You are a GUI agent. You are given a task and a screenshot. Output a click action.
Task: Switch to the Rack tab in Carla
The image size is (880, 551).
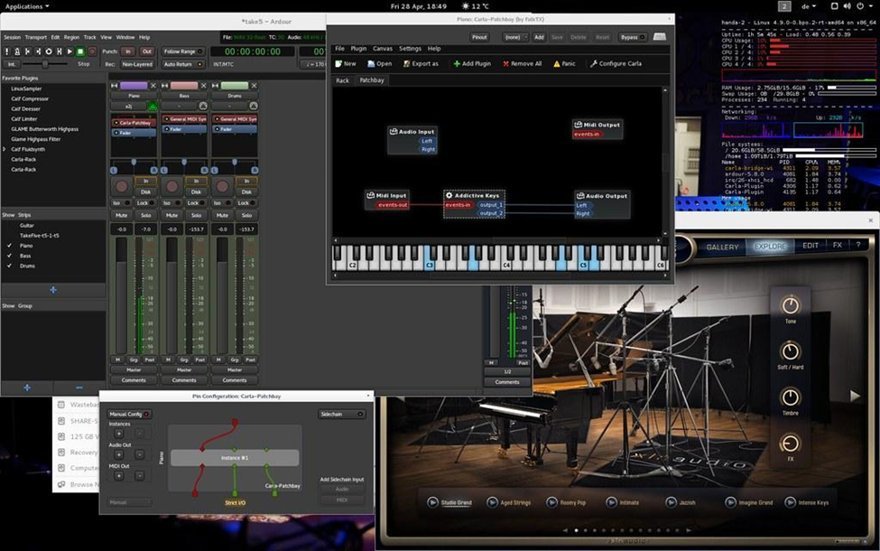342,81
